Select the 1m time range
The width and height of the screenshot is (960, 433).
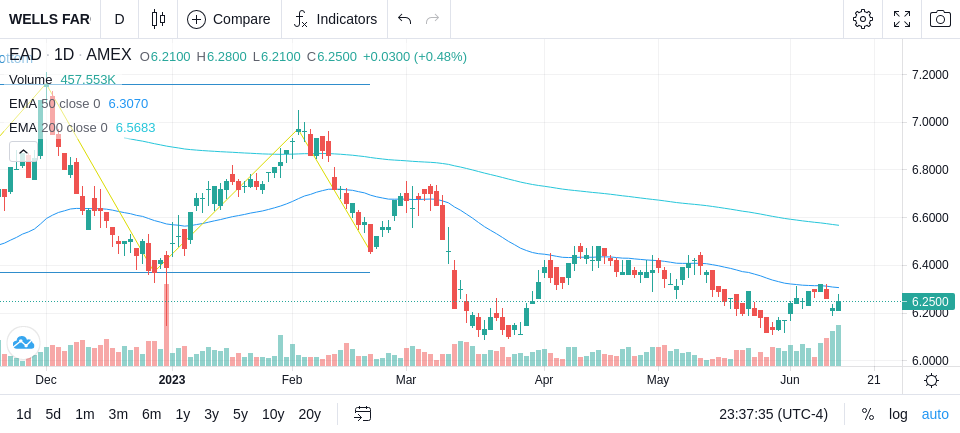84,415
